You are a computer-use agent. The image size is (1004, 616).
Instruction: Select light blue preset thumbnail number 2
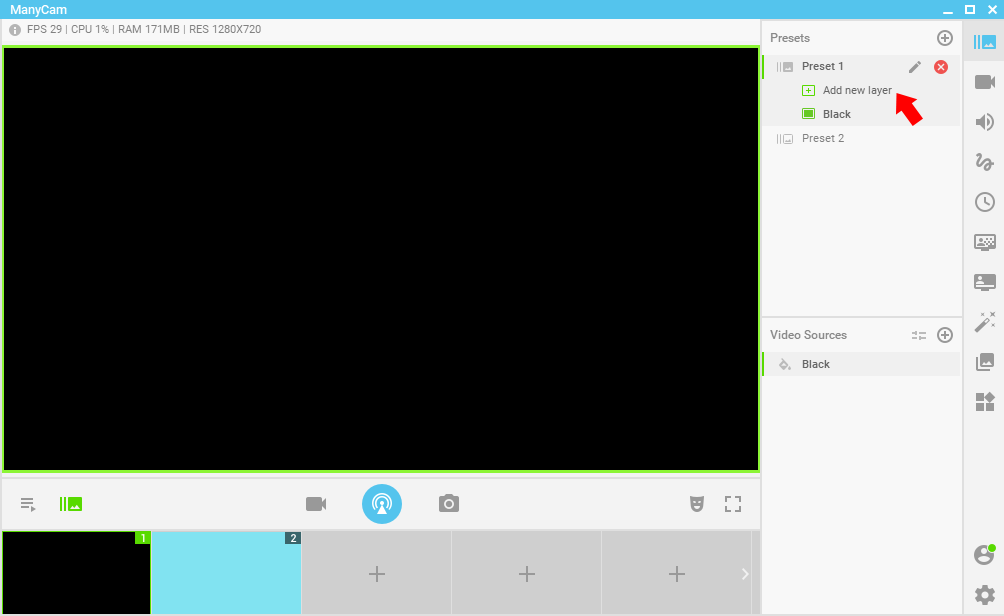[x=226, y=572]
